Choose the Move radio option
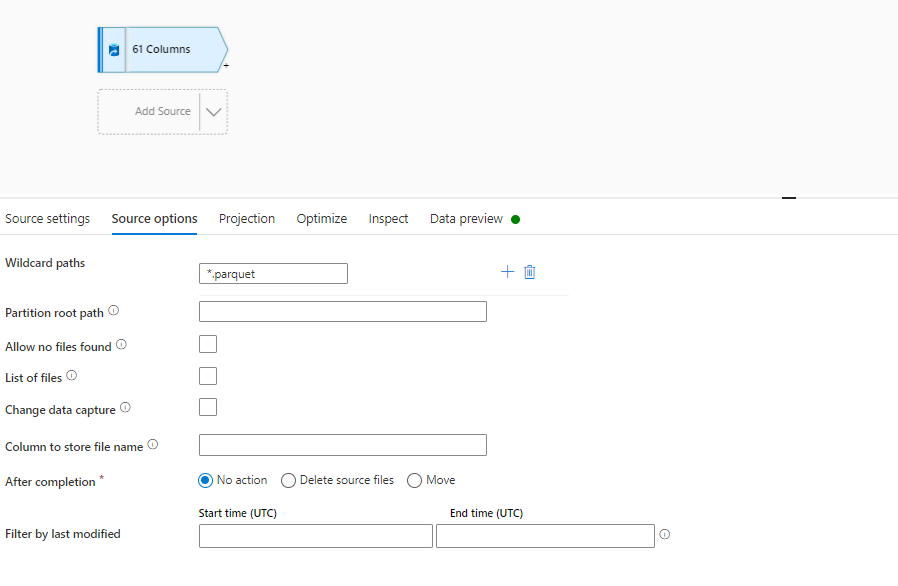Image resolution: width=898 pixels, height=586 pixels. click(x=414, y=481)
